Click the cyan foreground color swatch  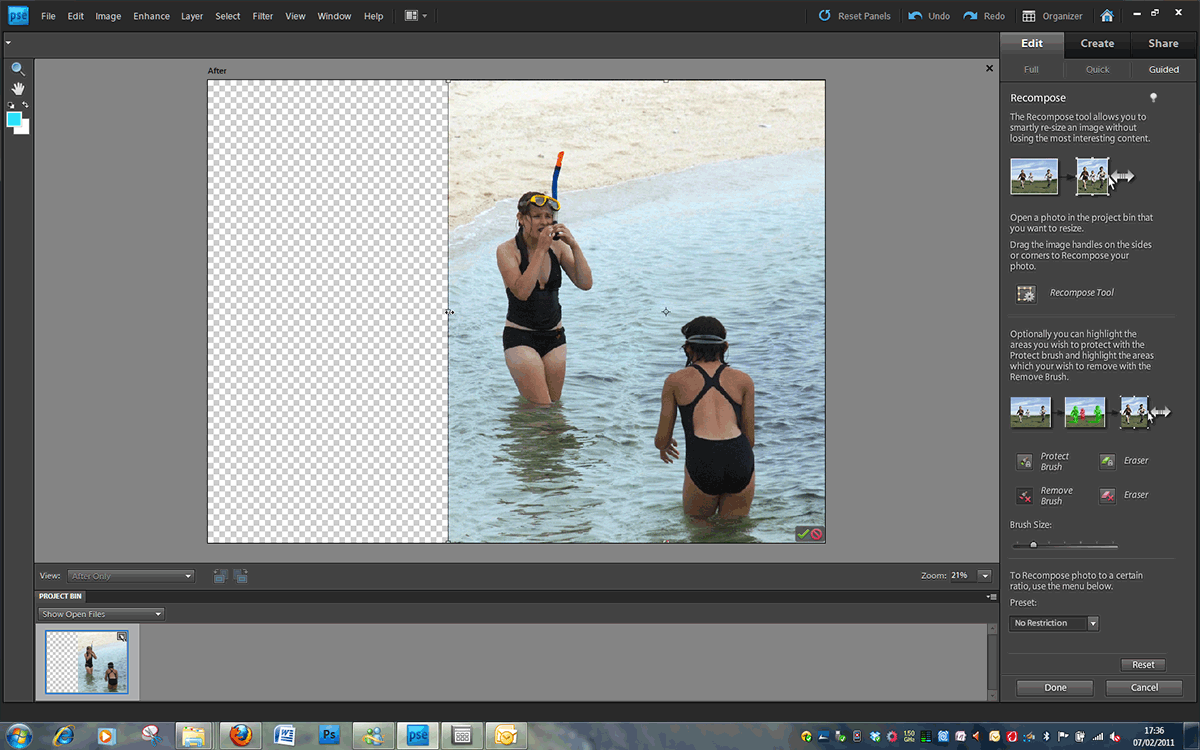pos(14,119)
